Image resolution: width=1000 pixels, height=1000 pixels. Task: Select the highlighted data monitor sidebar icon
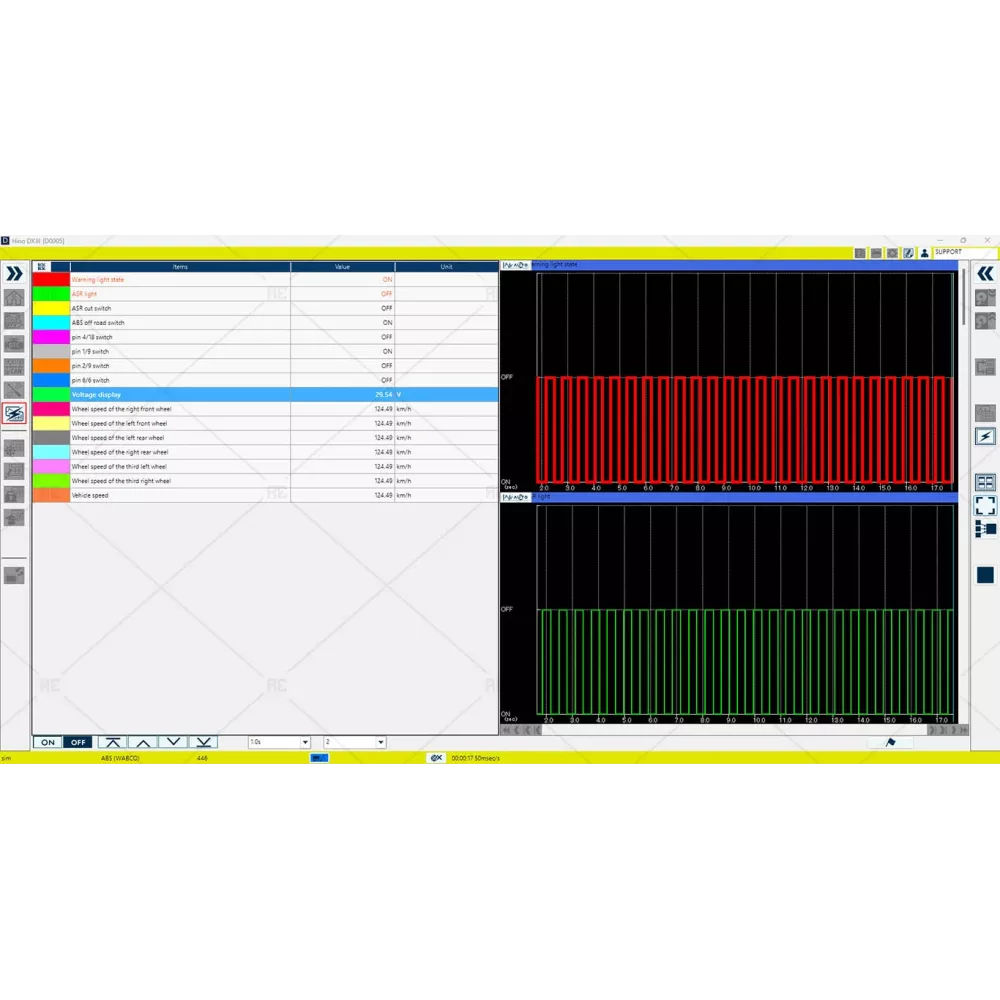pos(14,413)
